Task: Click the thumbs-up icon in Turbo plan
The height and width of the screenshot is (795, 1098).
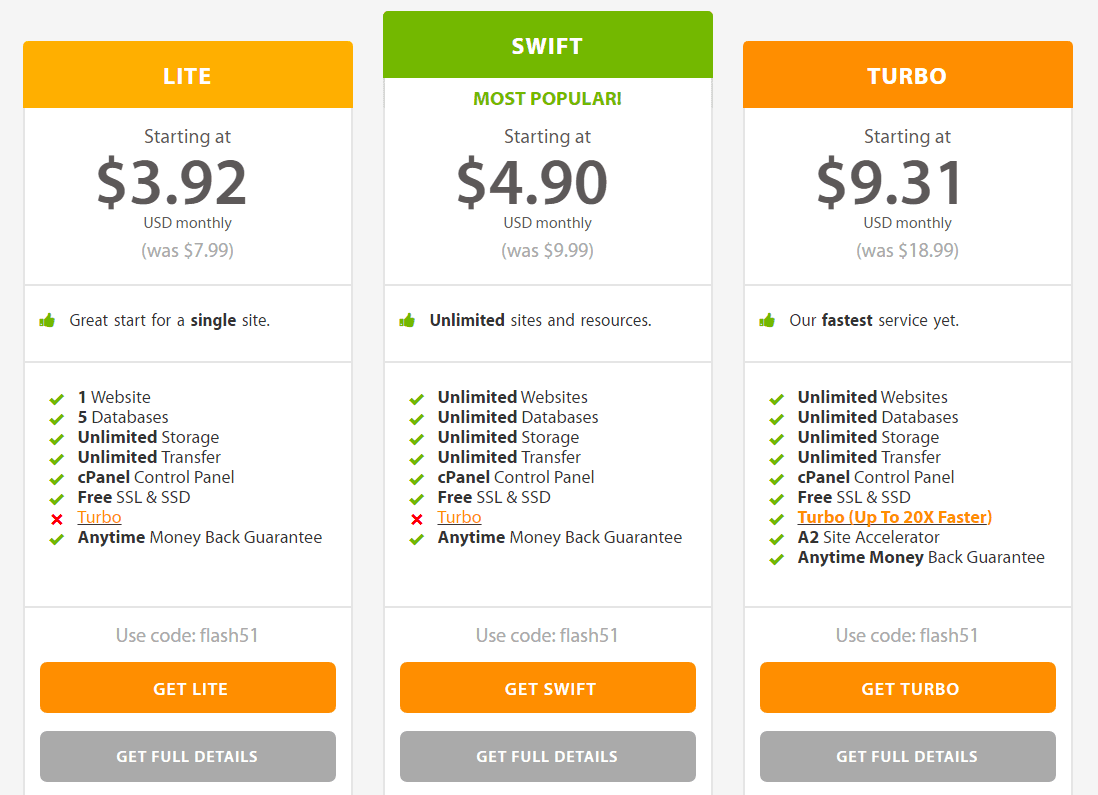Action: (767, 321)
